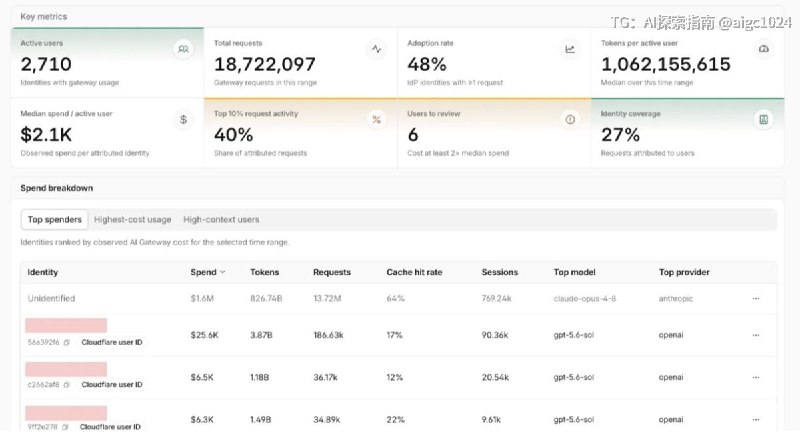The height and width of the screenshot is (435, 800).
Task: Copy user ID 56a392f6
Action: (66, 342)
